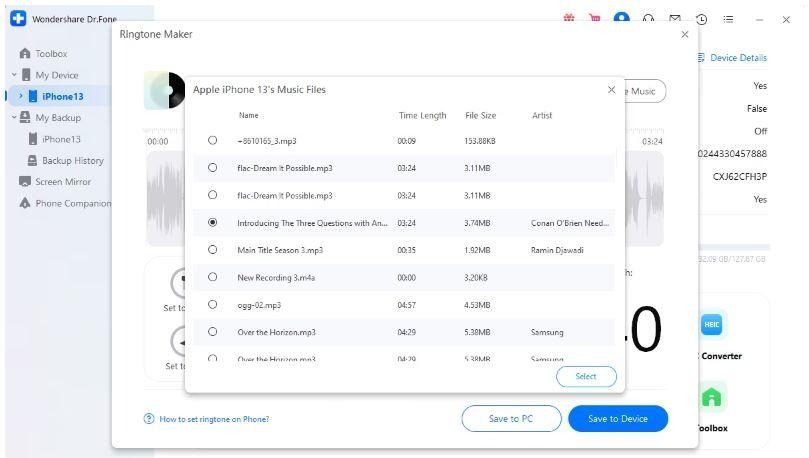This screenshot has height=458, width=809.
Task: Select the +8610165_3.mp3 radio button
Action: click(212, 141)
